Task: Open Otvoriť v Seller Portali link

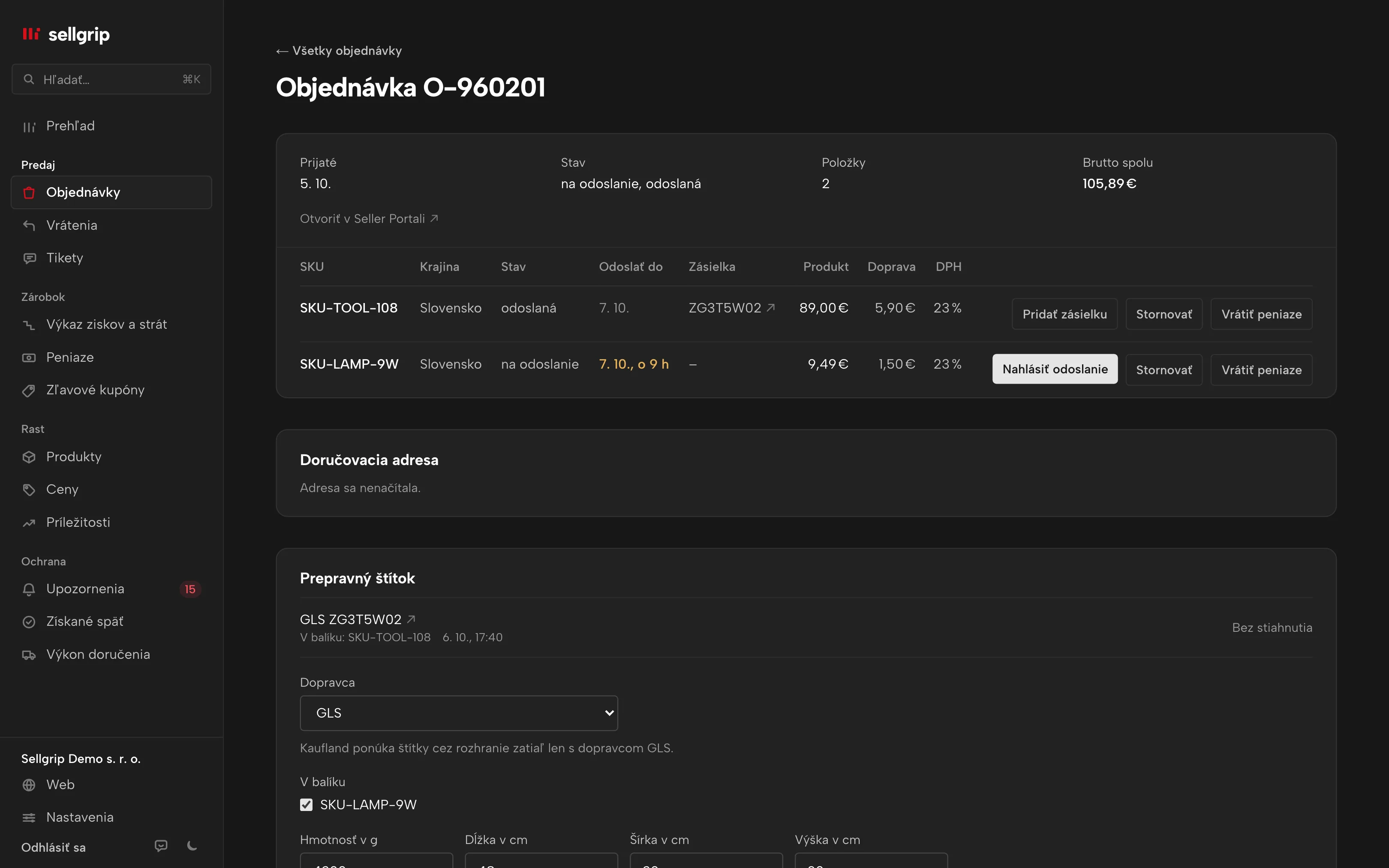Action: point(369,219)
